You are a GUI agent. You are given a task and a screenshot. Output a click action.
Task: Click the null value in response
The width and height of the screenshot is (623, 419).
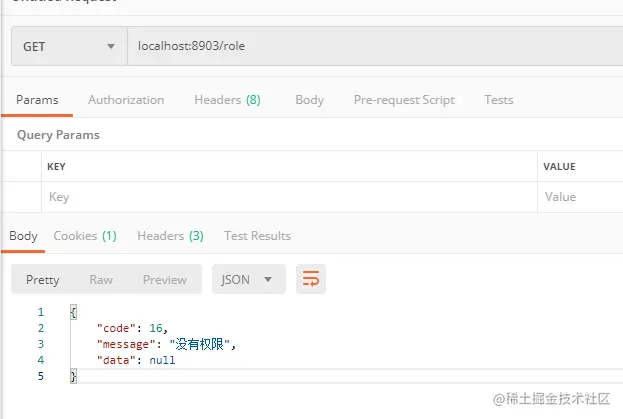(x=162, y=360)
